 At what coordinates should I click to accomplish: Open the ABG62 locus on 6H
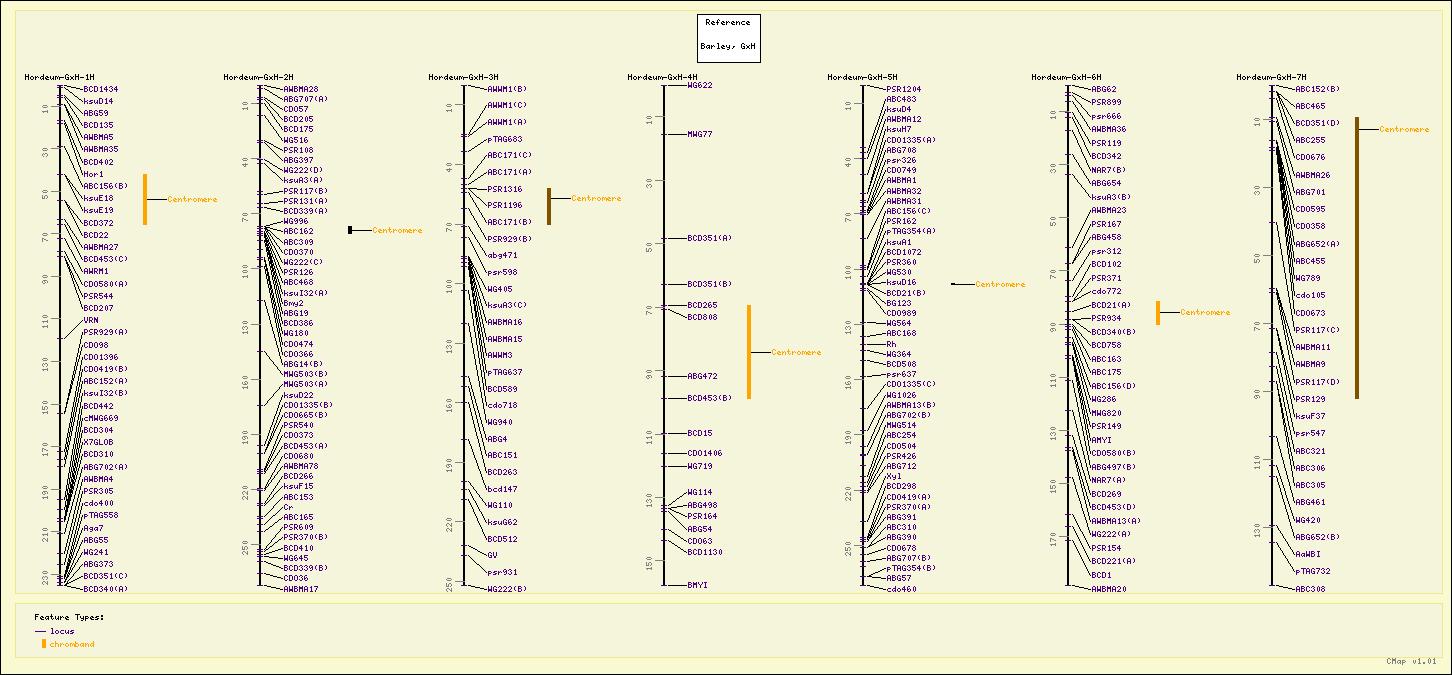(1104, 89)
